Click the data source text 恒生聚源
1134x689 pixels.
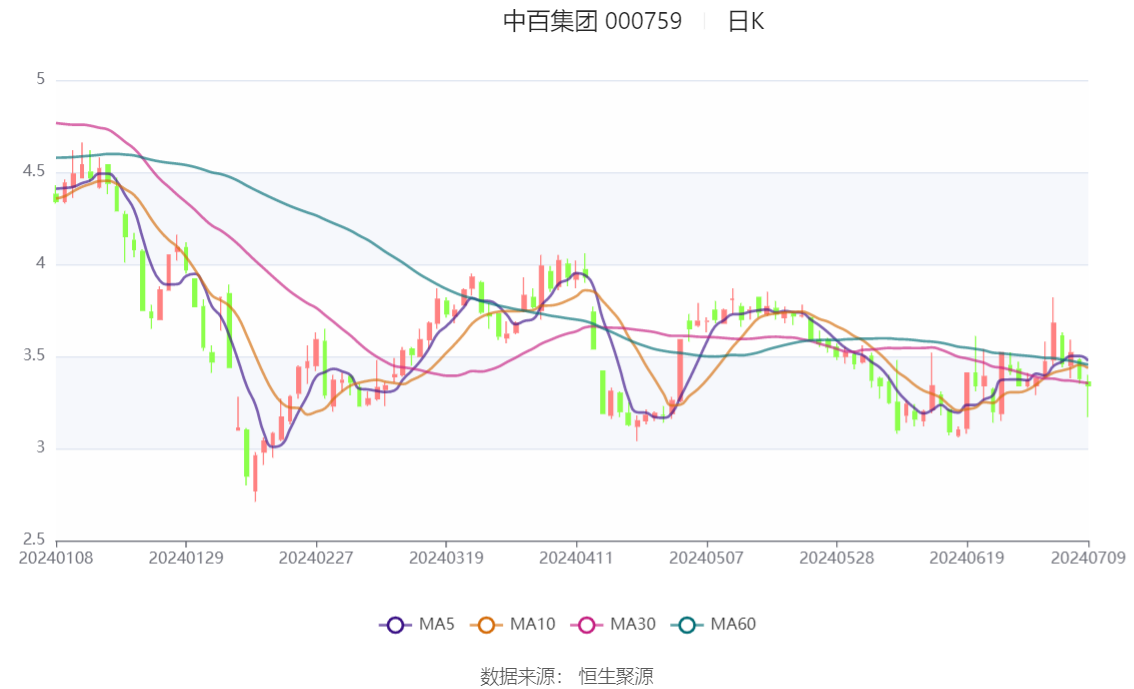(x=616, y=676)
